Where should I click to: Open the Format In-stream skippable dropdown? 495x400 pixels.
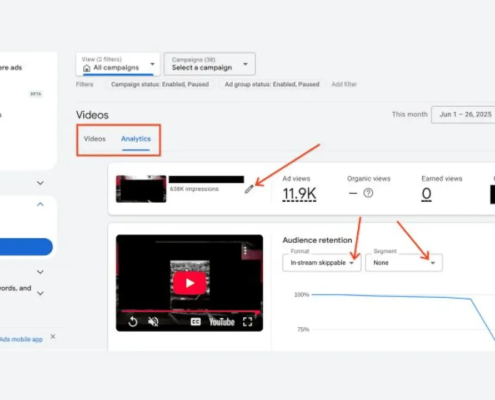[x=322, y=263]
